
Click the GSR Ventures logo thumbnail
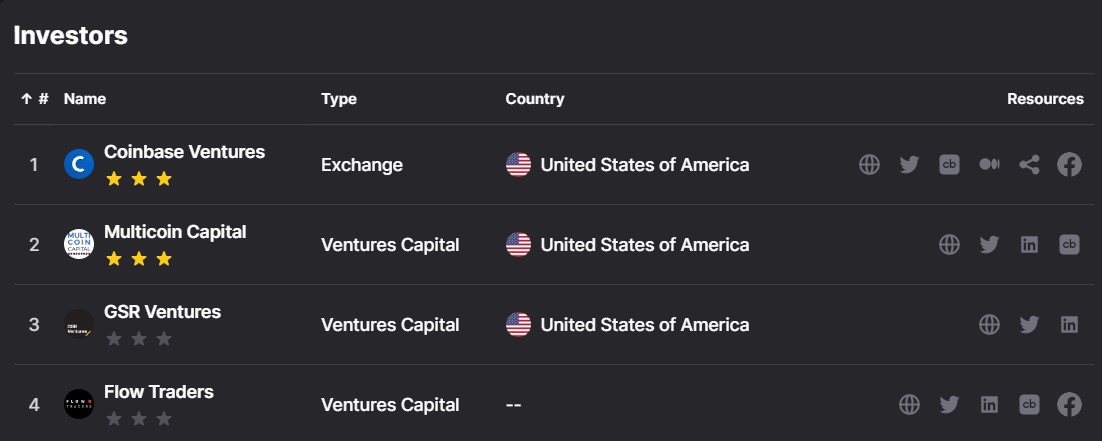[79, 324]
